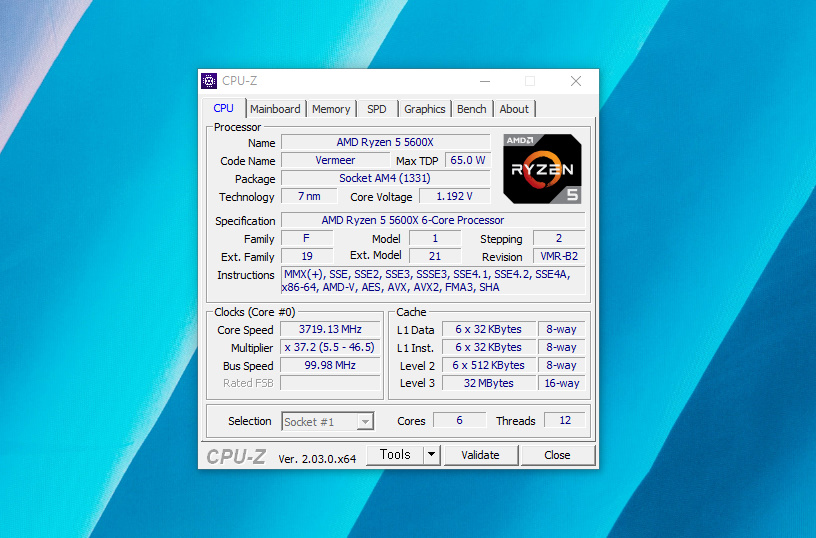Click the Level 3 size 32 MBytes

pos(489,383)
